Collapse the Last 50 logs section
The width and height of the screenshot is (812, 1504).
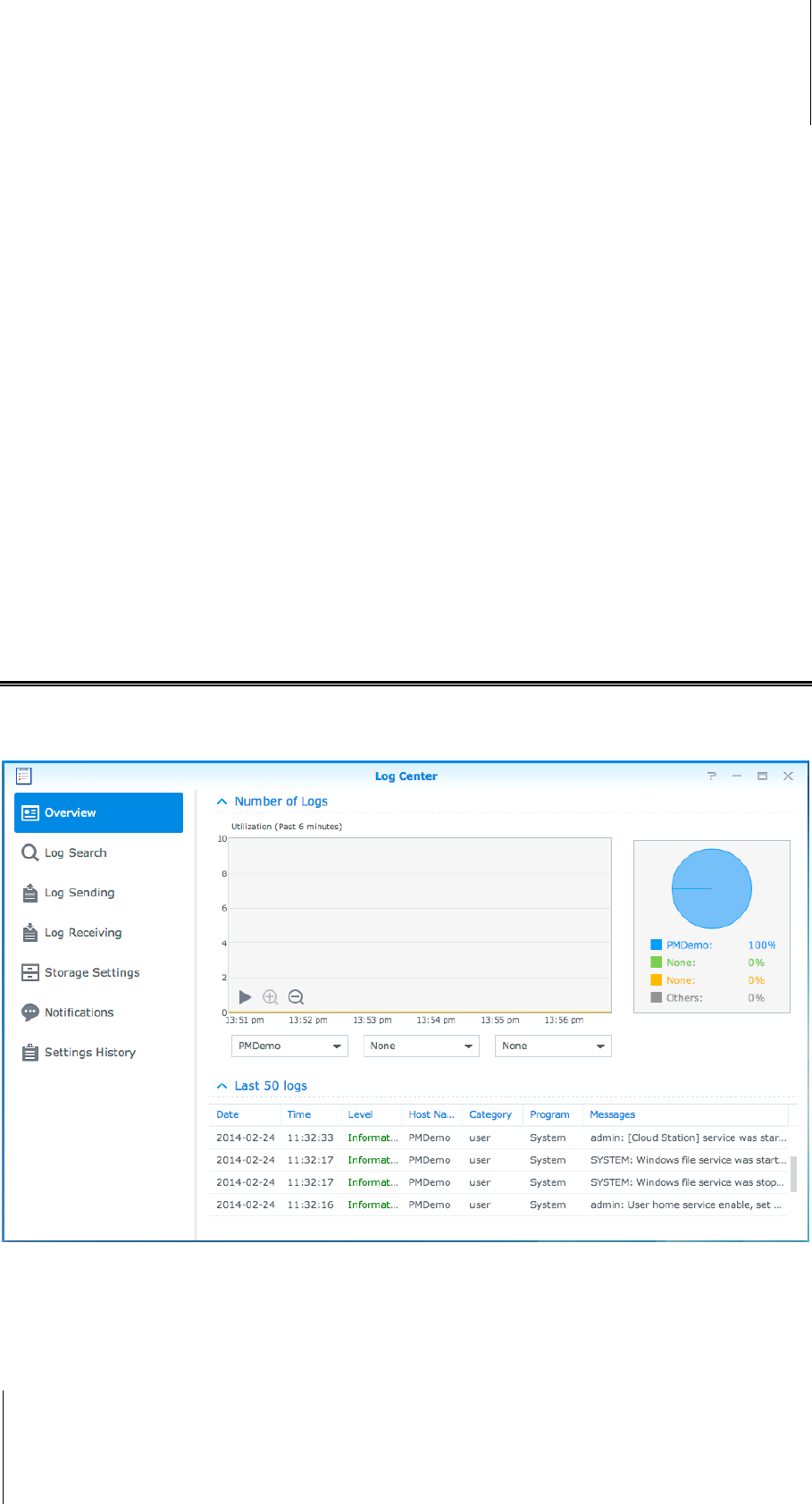tap(222, 1086)
